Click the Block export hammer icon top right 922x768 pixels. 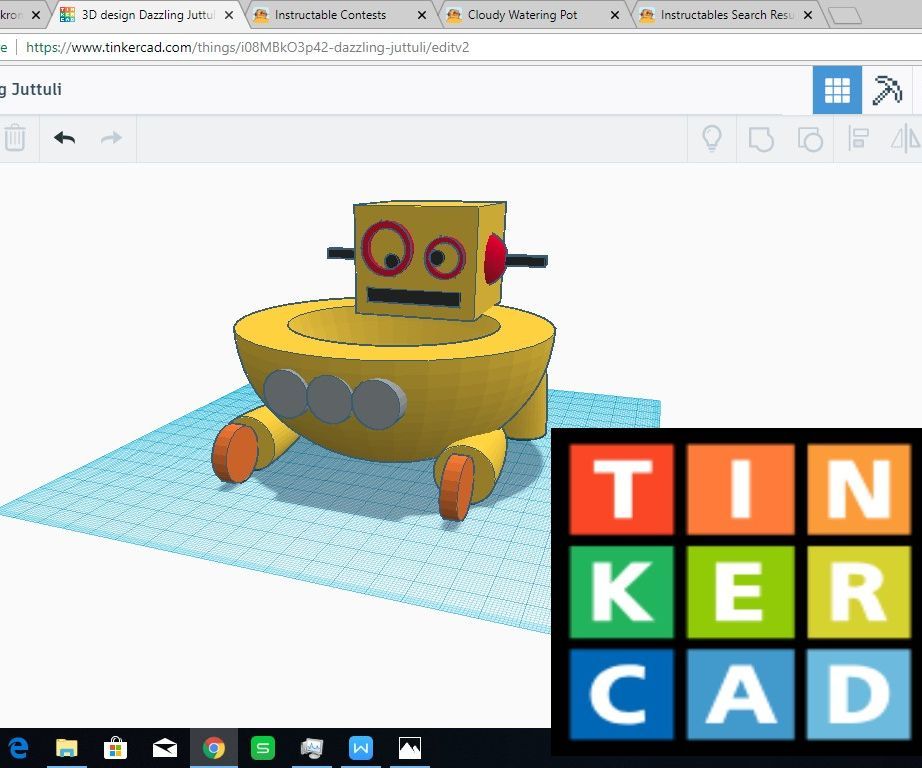(887, 89)
